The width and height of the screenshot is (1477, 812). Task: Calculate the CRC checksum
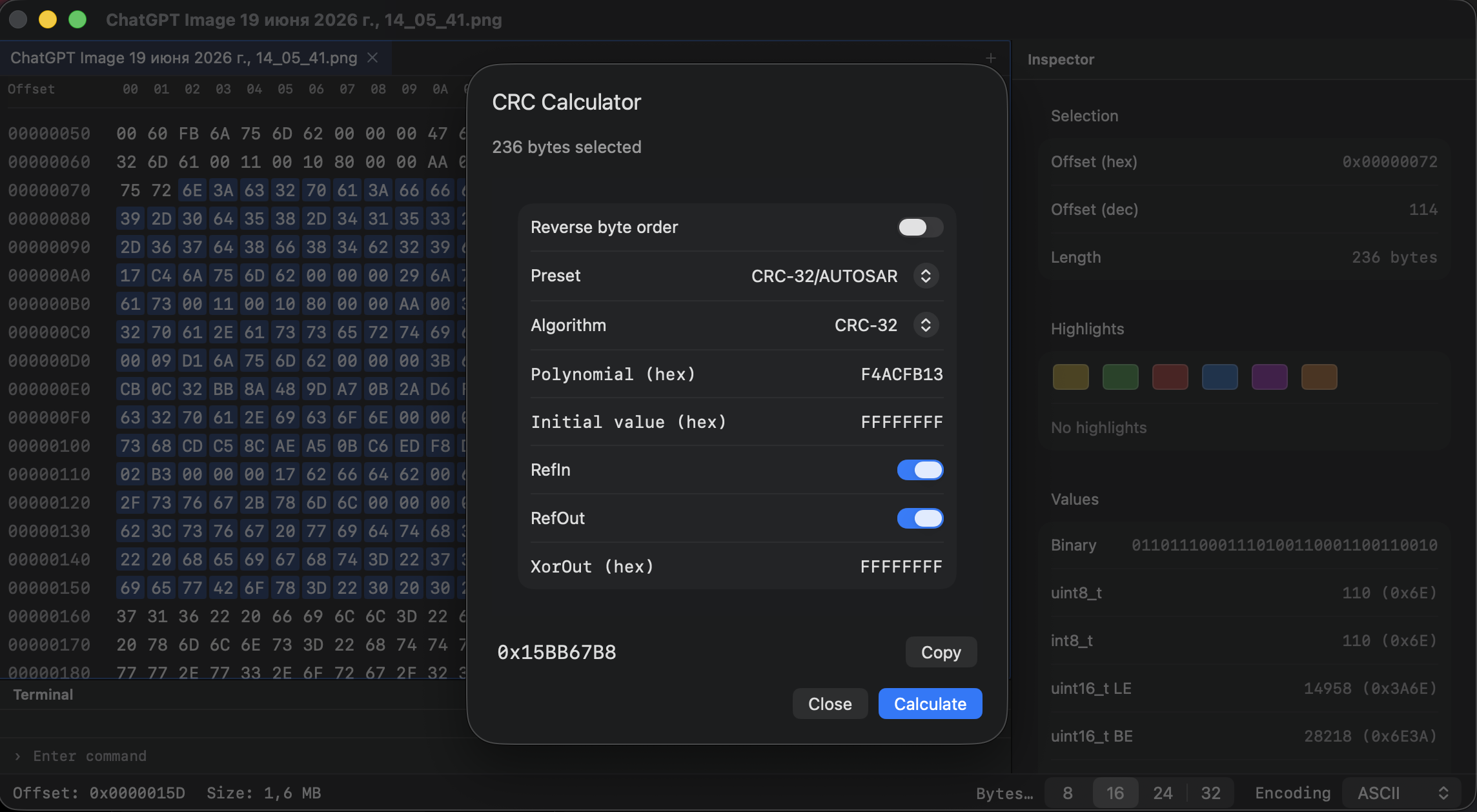[930, 704]
